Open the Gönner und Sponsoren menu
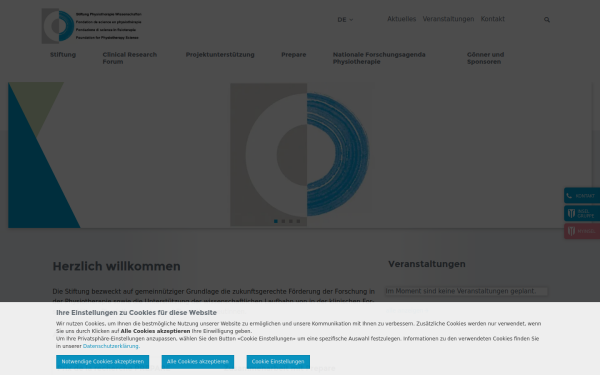The width and height of the screenshot is (600, 375). pyautogui.click(x=485, y=58)
